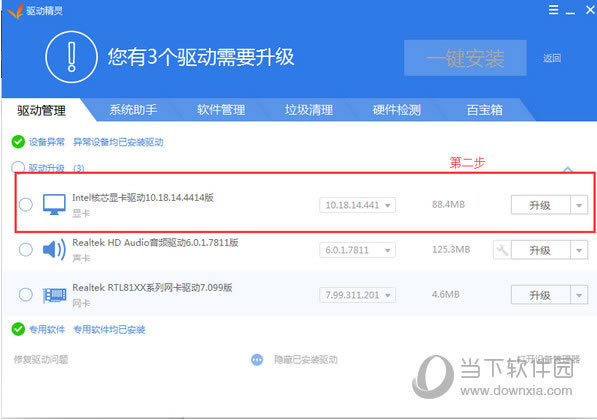Expand upgrade options arrow for Realtek audio driver

point(579,250)
